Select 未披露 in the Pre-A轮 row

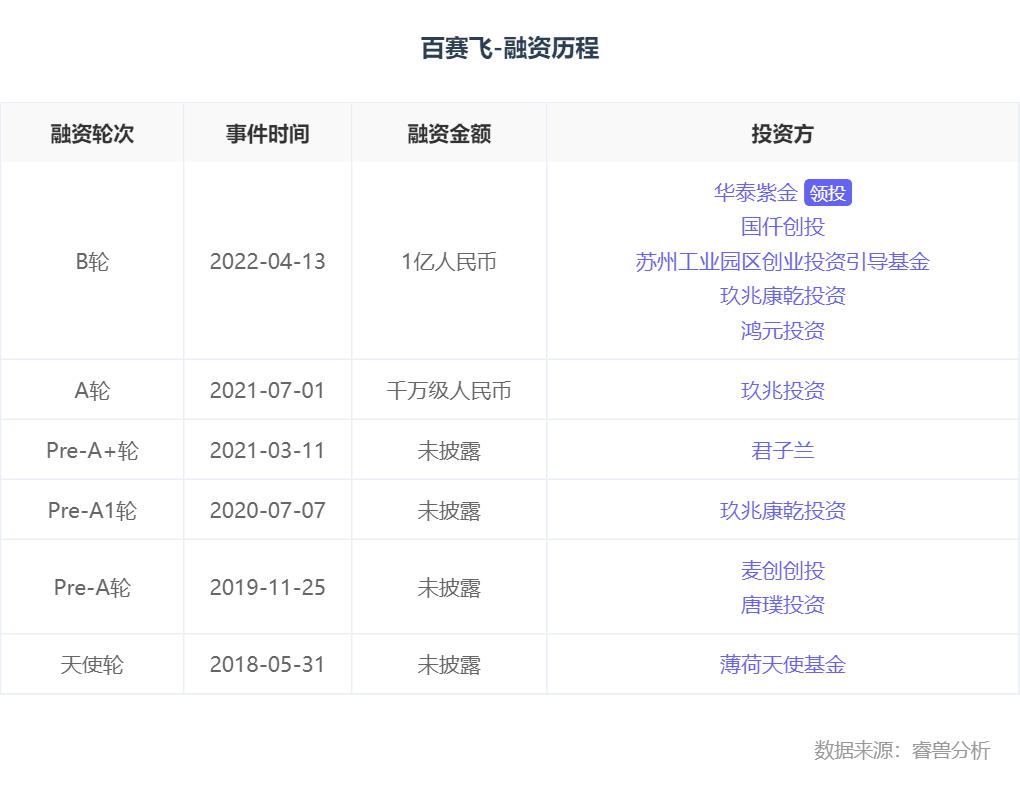coord(449,587)
